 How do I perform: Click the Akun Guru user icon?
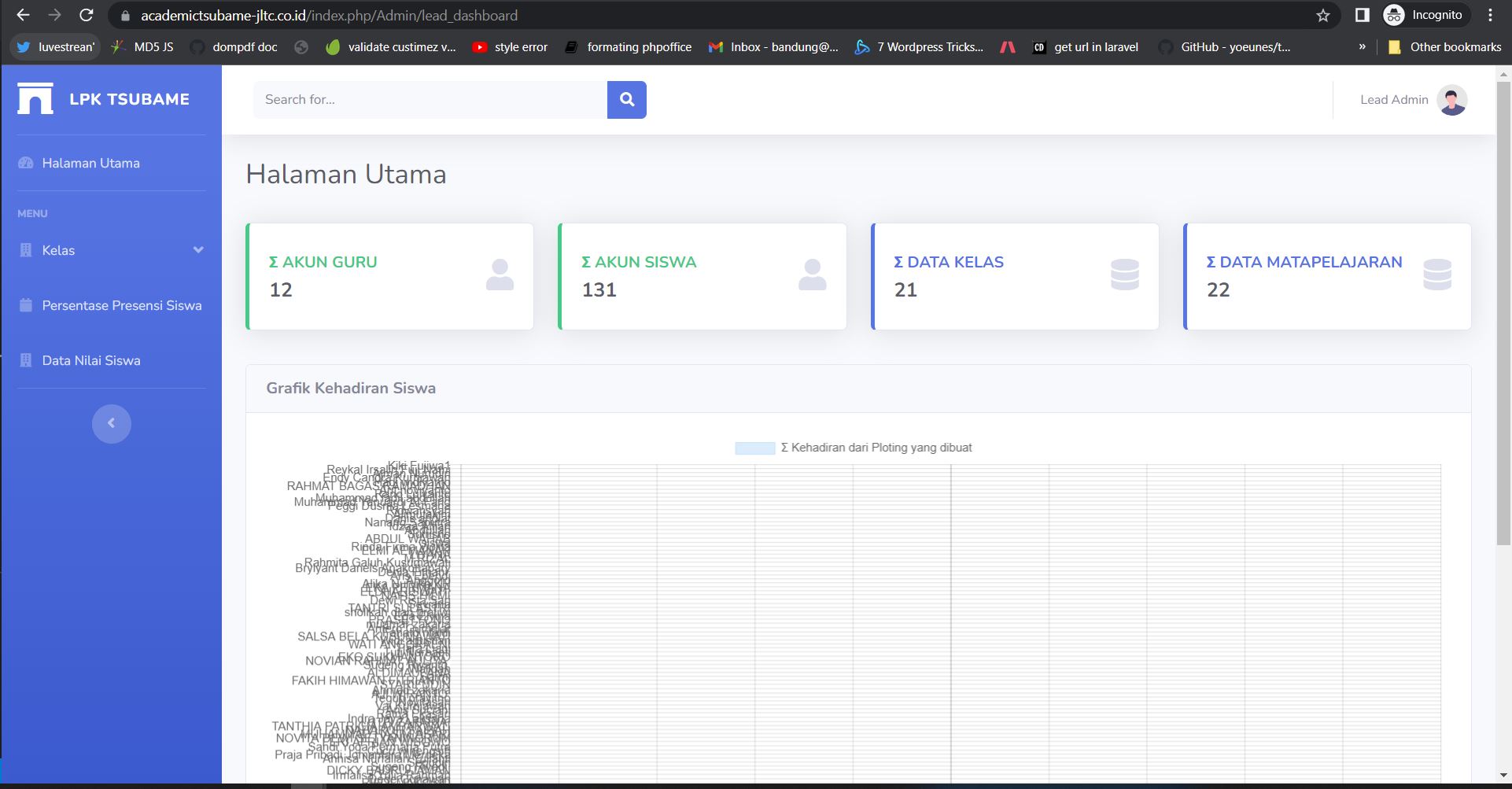pos(500,275)
